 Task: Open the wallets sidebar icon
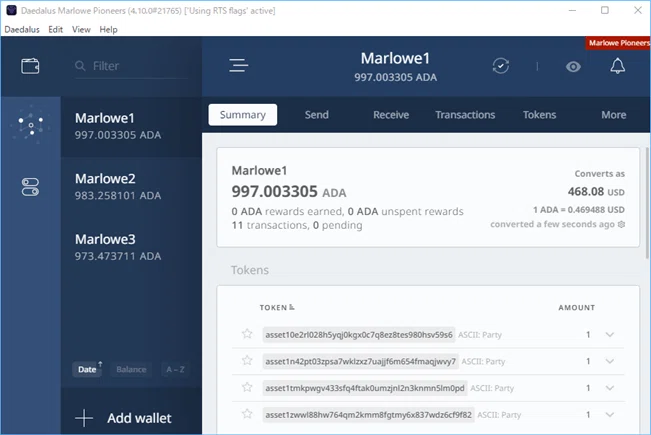30,66
